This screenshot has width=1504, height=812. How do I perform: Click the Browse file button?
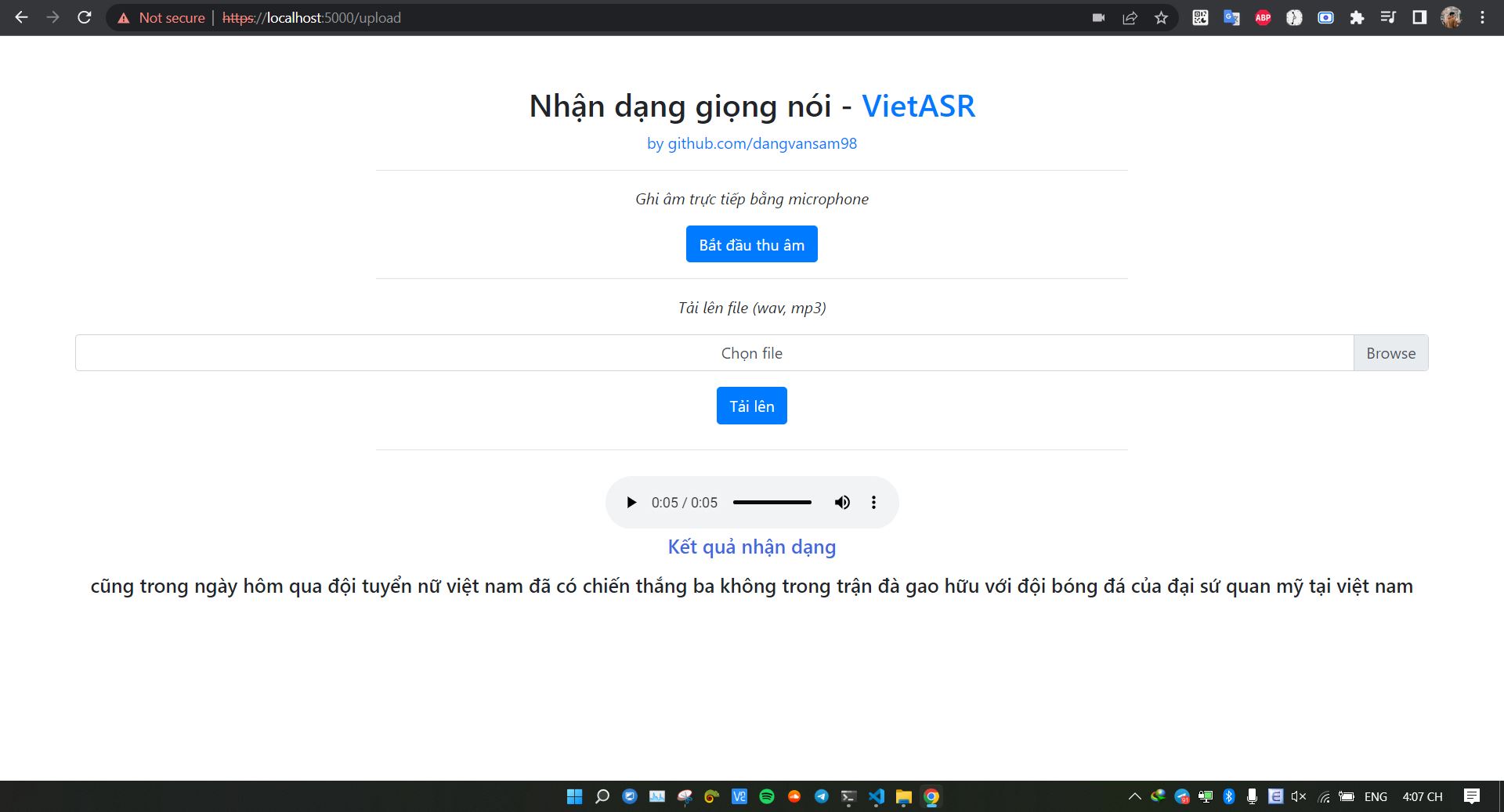(1391, 353)
